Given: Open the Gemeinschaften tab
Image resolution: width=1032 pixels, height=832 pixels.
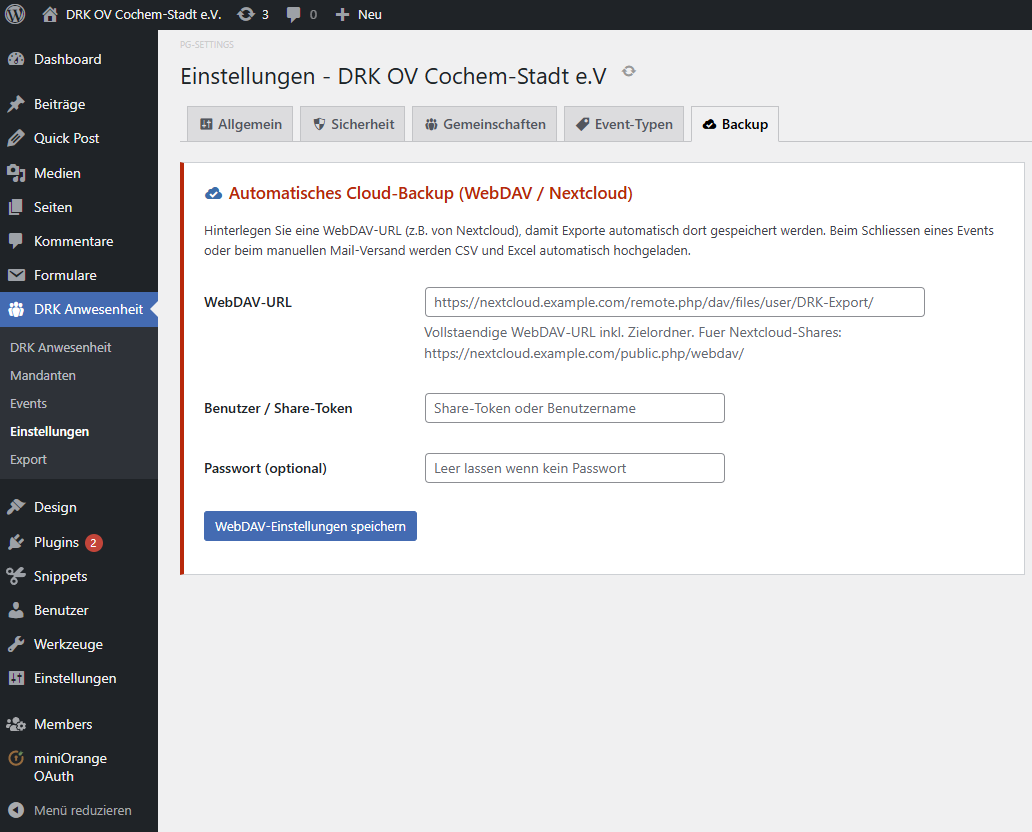Looking at the screenshot, I should (484, 124).
